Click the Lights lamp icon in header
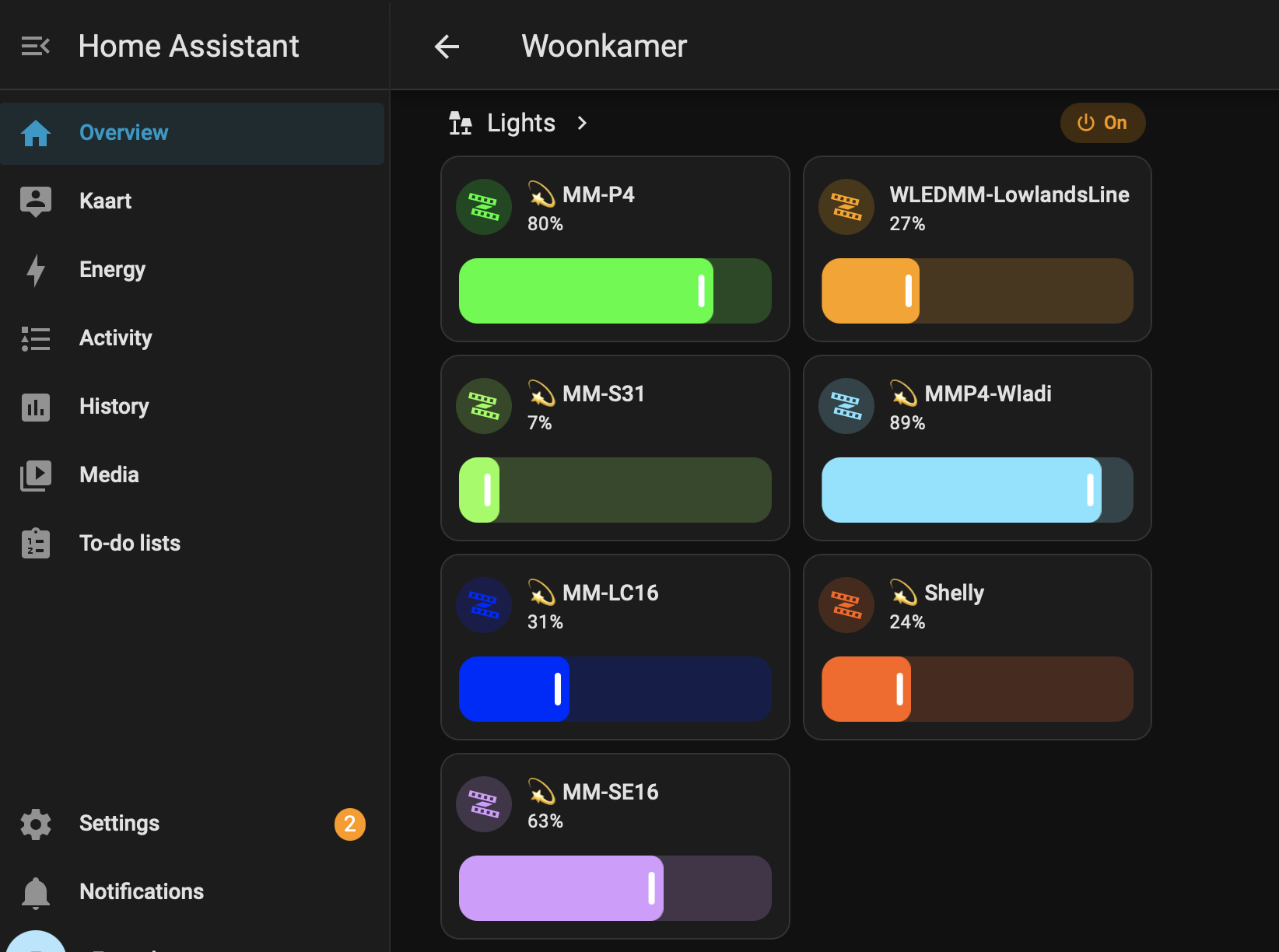Screen dimensions: 1279x952 click(x=461, y=123)
